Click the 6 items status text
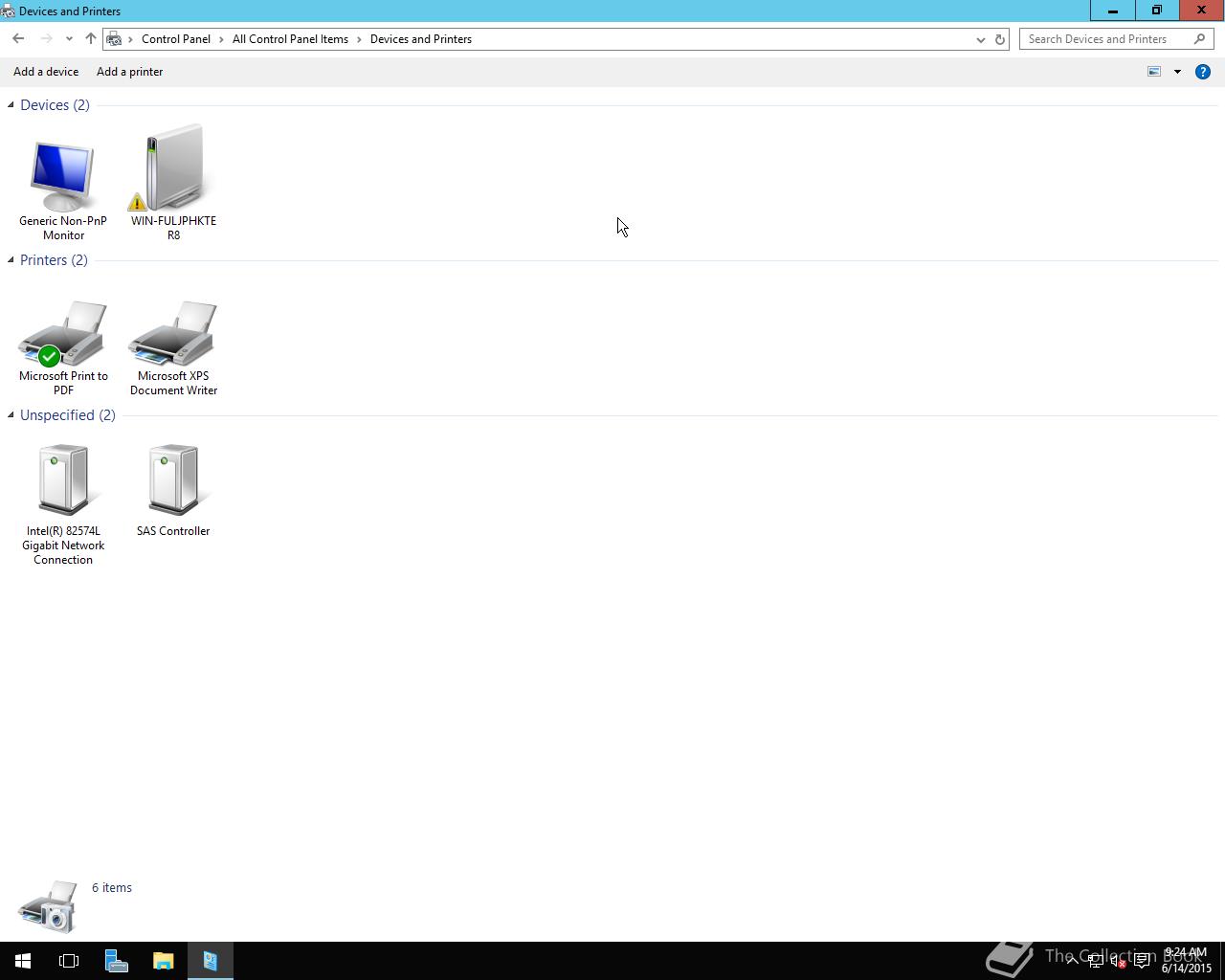 click(112, 888)
